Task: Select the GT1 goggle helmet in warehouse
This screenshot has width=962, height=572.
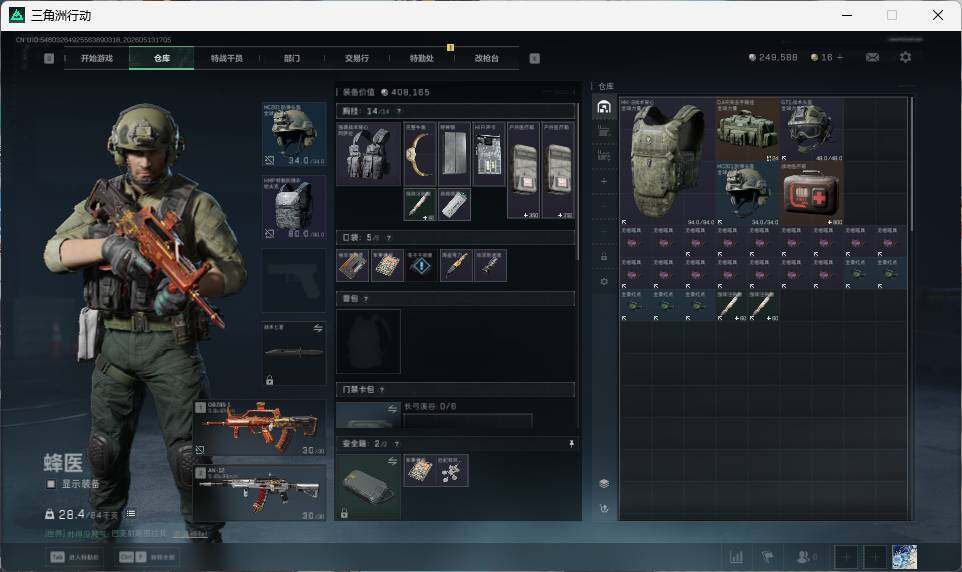Action: click(x=811, y=129)
